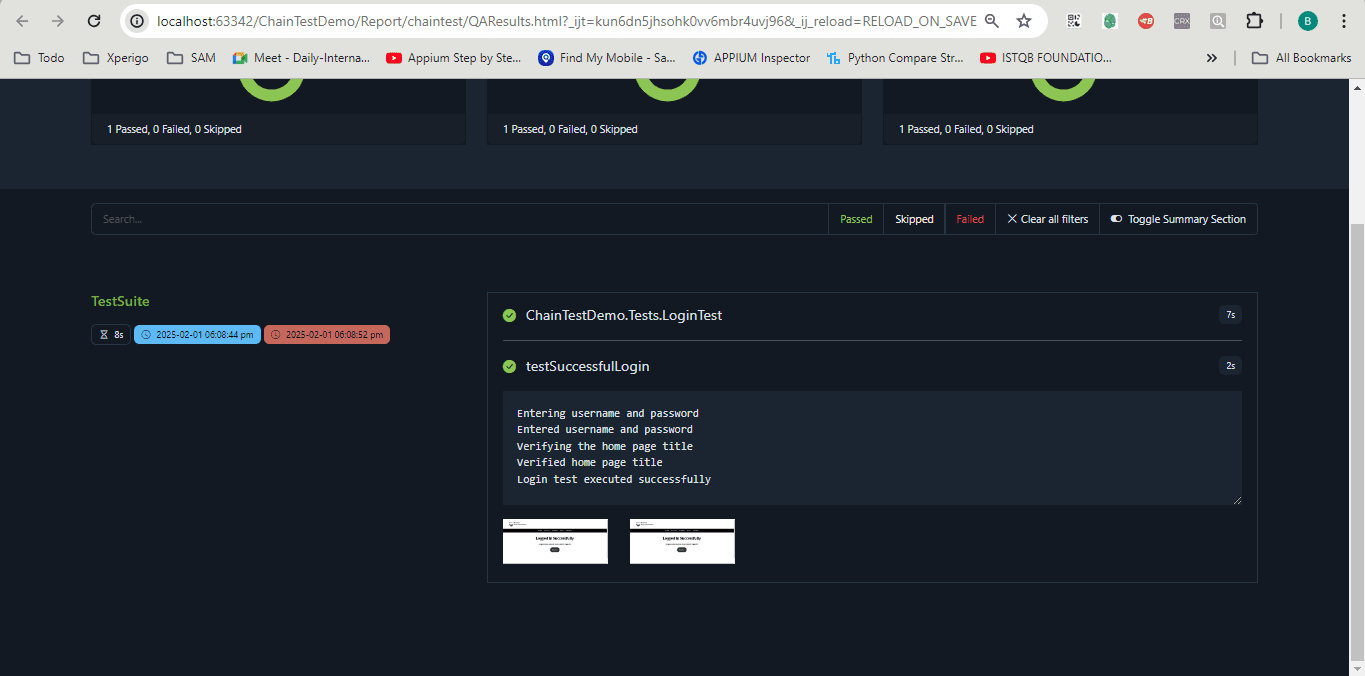
Task: Collapse the testSuccessfulLogin test entry
Action: 587,366
